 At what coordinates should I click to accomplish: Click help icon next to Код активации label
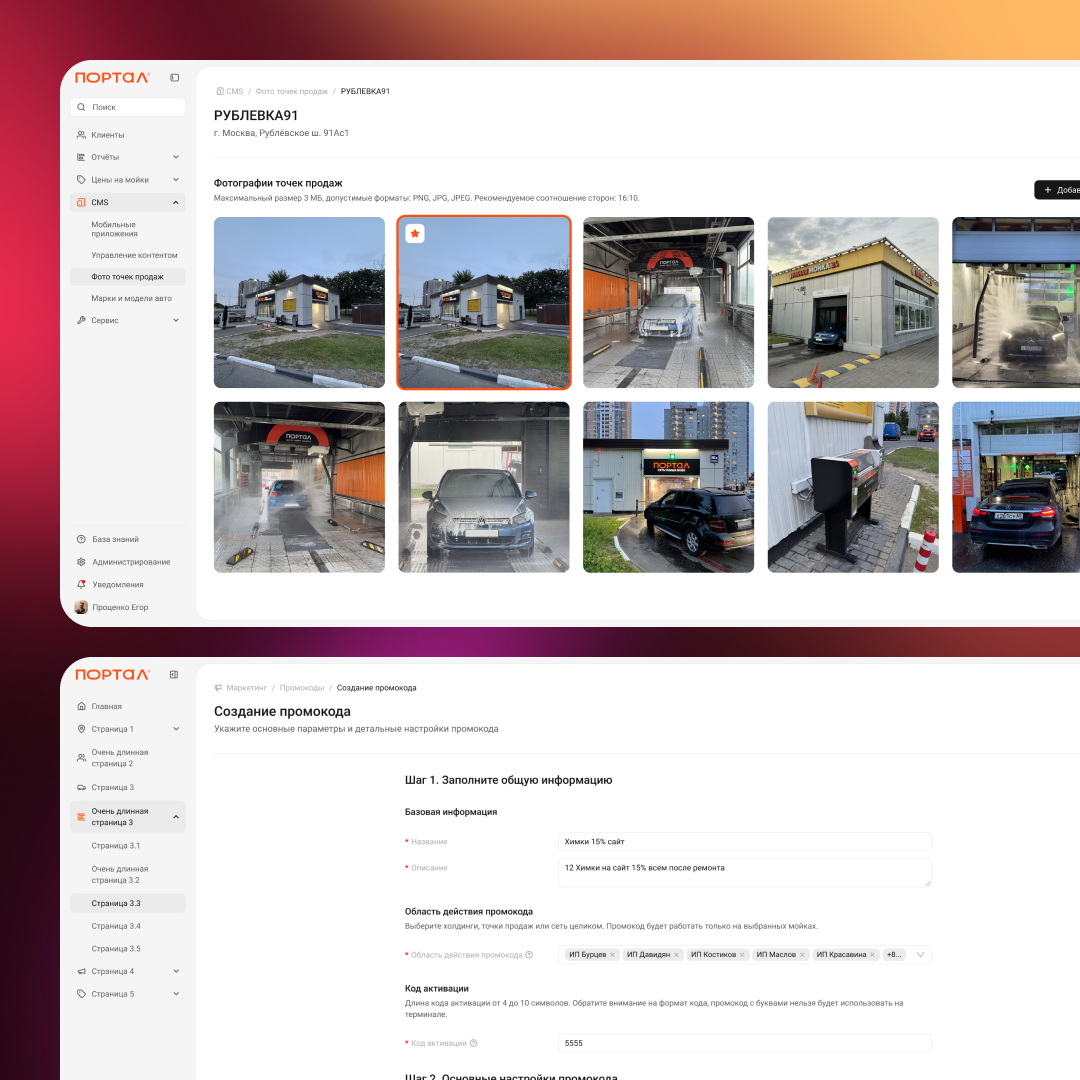click(x=474, y=1043)
